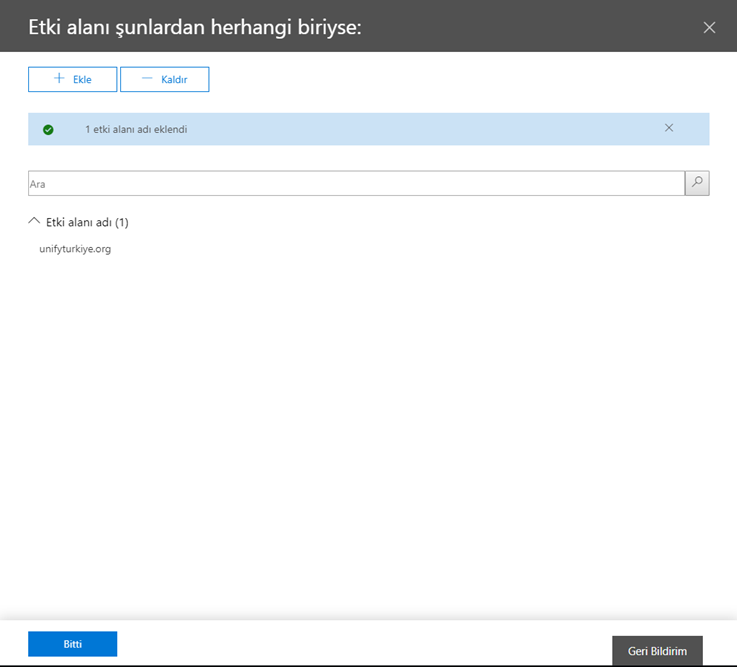Click the Ekle add button
737x667 pixels.
(x=72, y=79)
